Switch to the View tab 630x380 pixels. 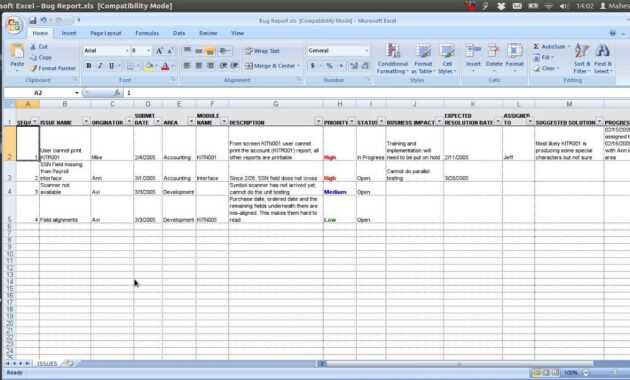(x=237, y=33)
